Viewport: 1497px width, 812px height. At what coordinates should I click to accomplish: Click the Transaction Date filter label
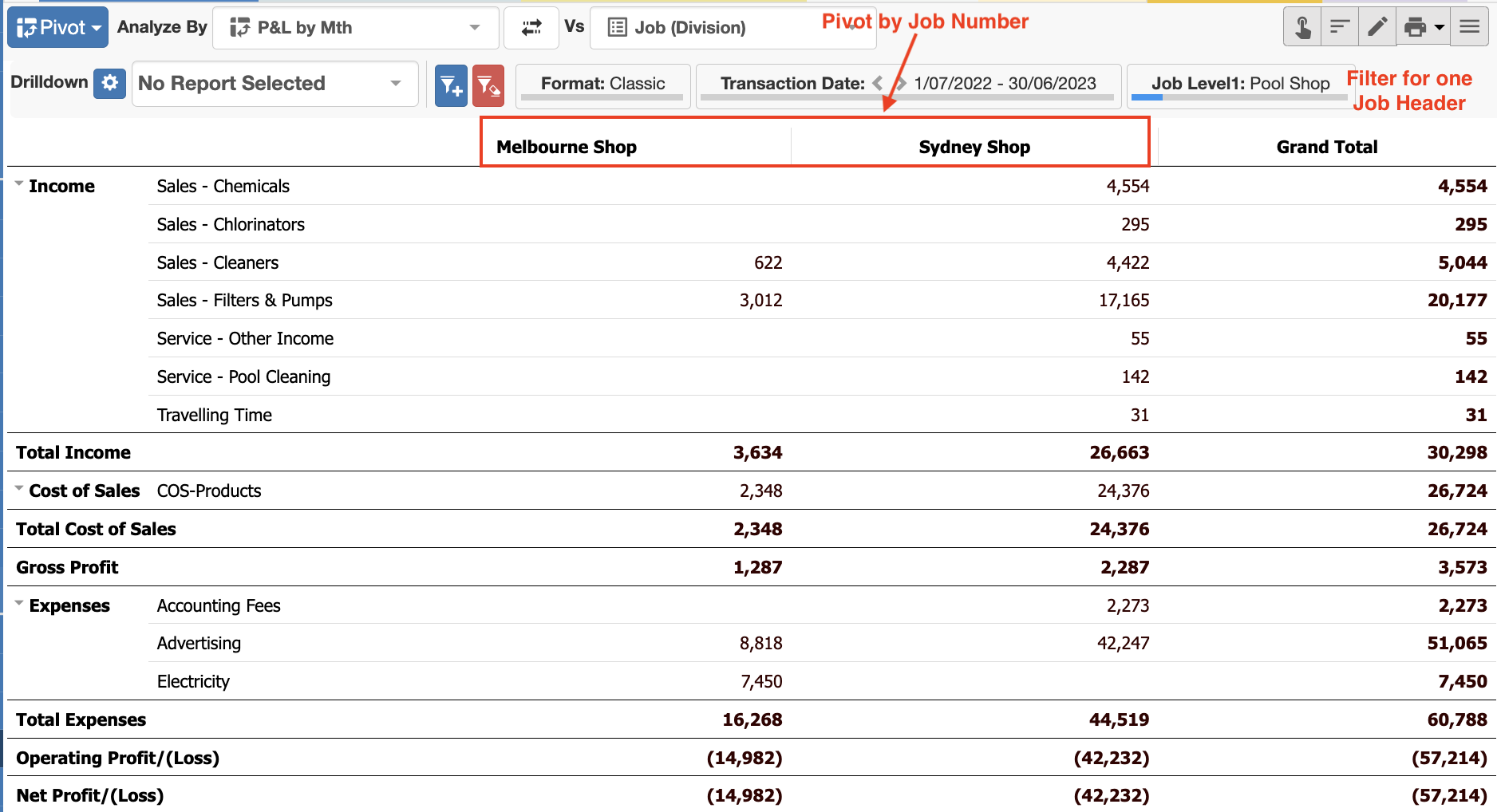[x=792, y=84]
